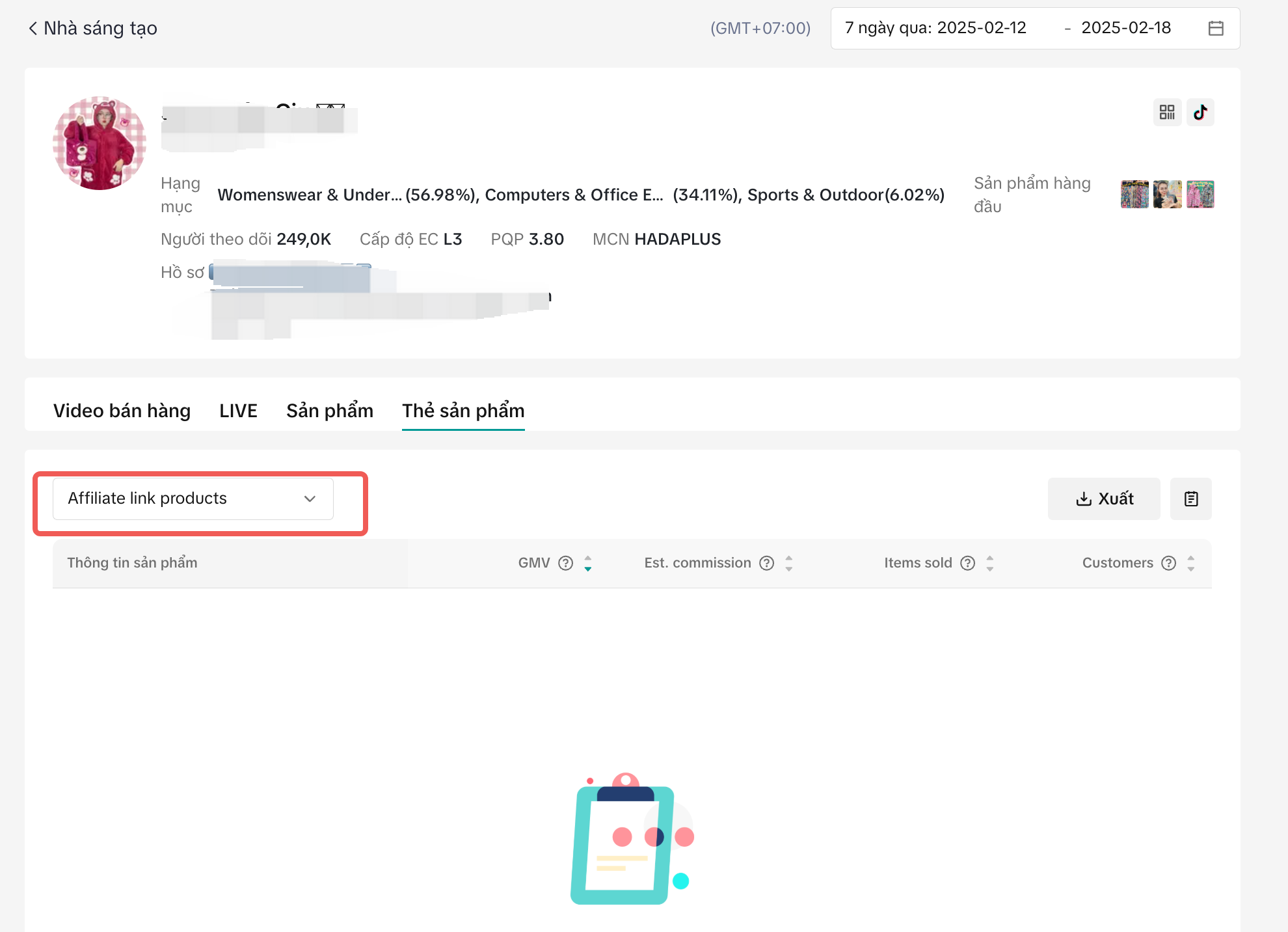Click the Xuất export button
This screenshot has height=932, width=1288.
1103,499
